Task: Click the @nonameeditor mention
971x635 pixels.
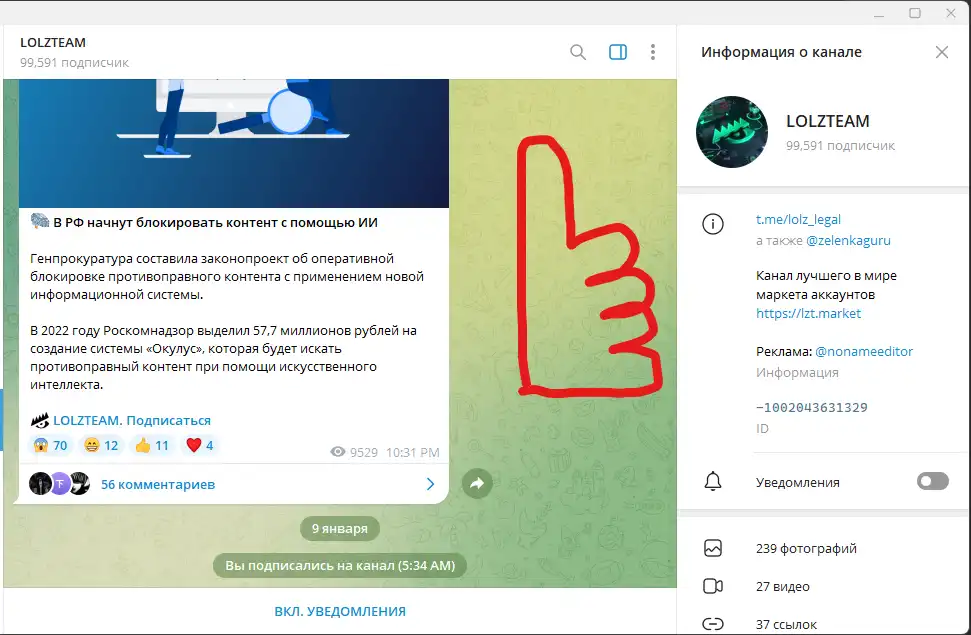Action: [x=864, y=351]
